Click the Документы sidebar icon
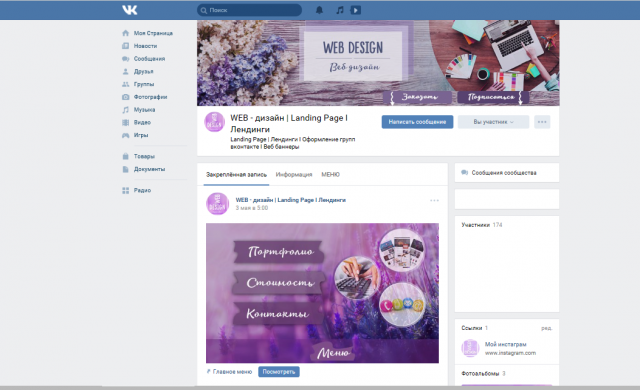 (x=126, y=169)
